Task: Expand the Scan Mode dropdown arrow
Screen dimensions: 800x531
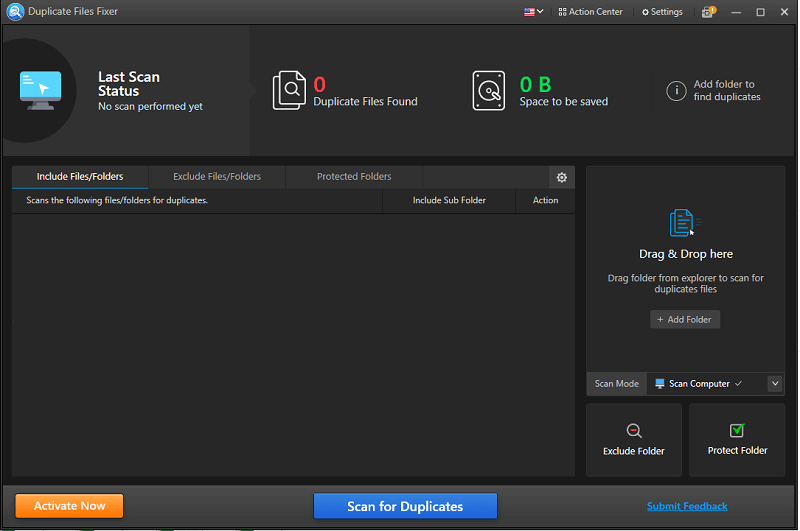Action: point(775,384)
